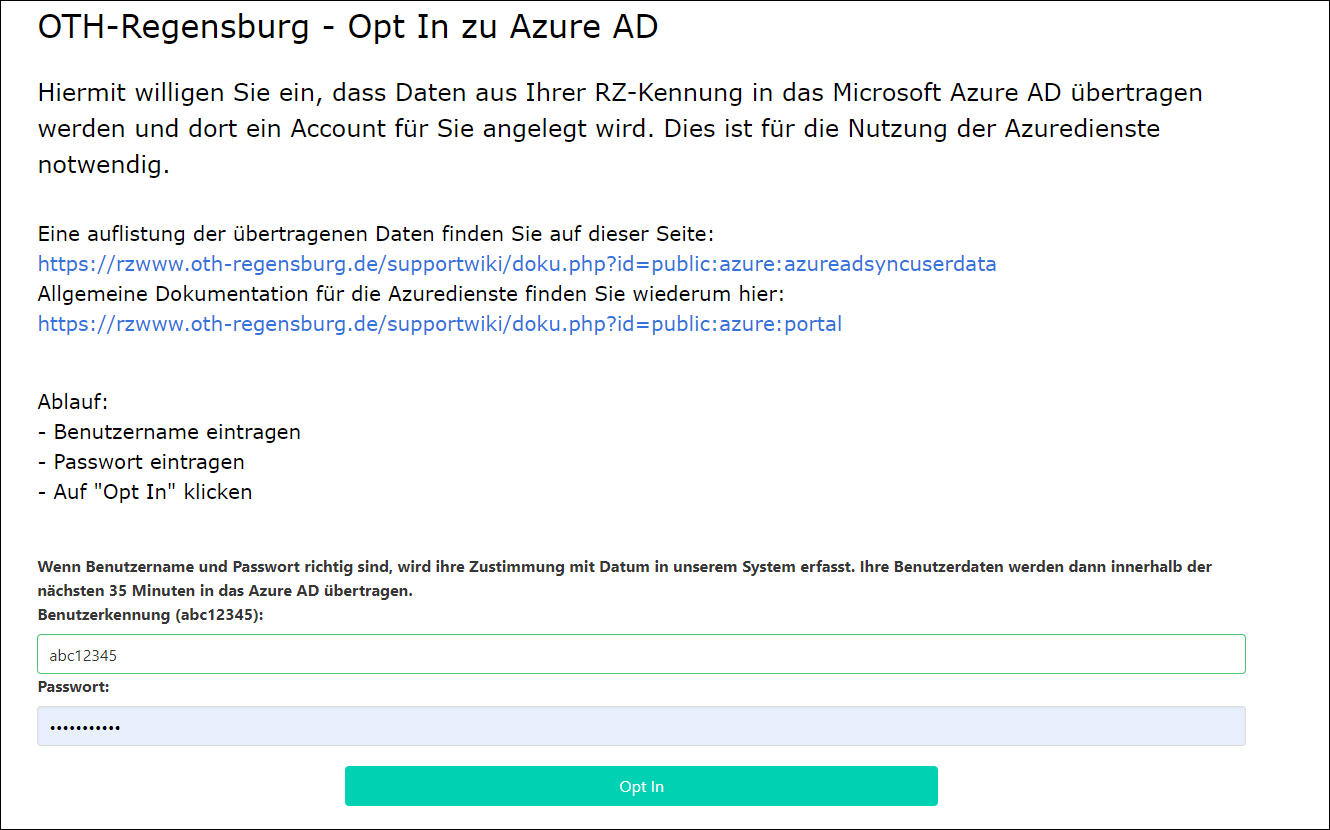Screen dimensions: 1330x830
Task: Click the 'nächsten 35 Minuten' notice line
Action: 225,591
